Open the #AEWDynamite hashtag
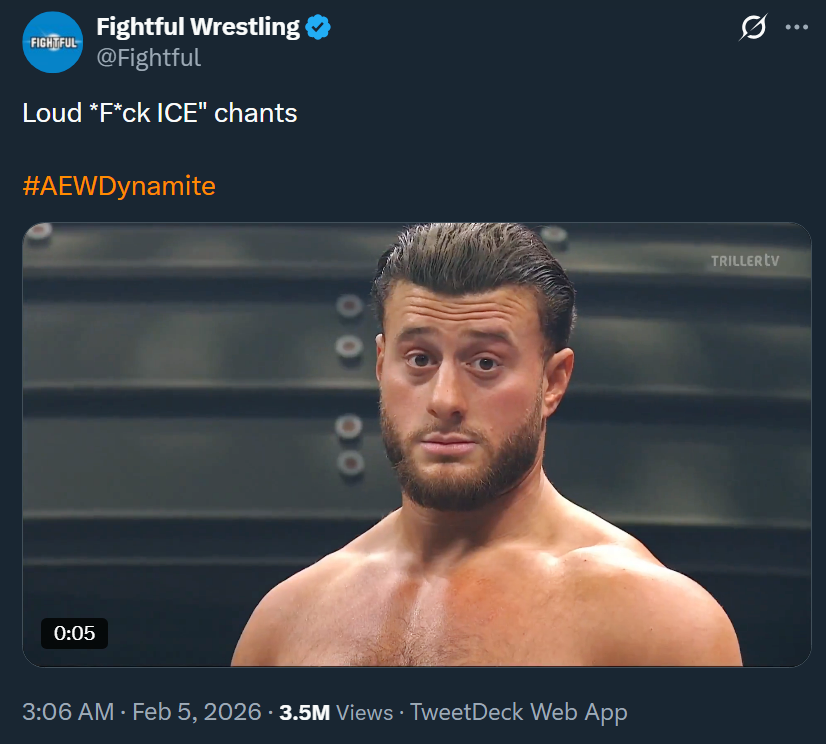This screenshot has height=744, width=826. (x=119, y=186)
